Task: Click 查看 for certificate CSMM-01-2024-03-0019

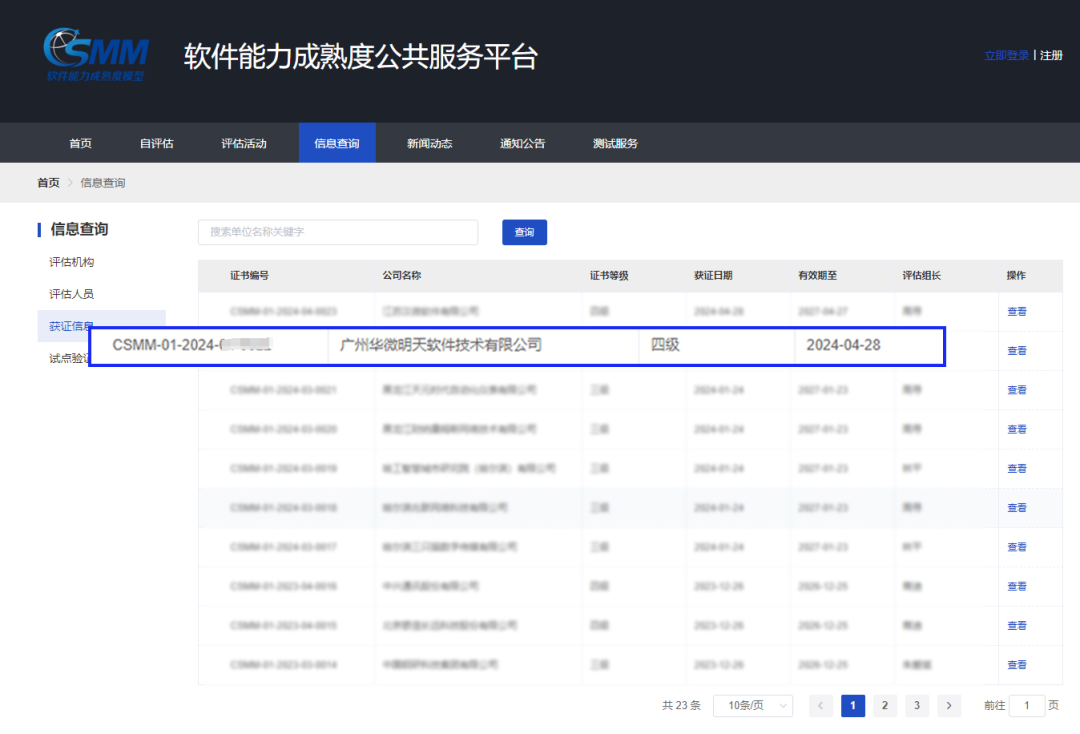Action: click(1017, 468)
